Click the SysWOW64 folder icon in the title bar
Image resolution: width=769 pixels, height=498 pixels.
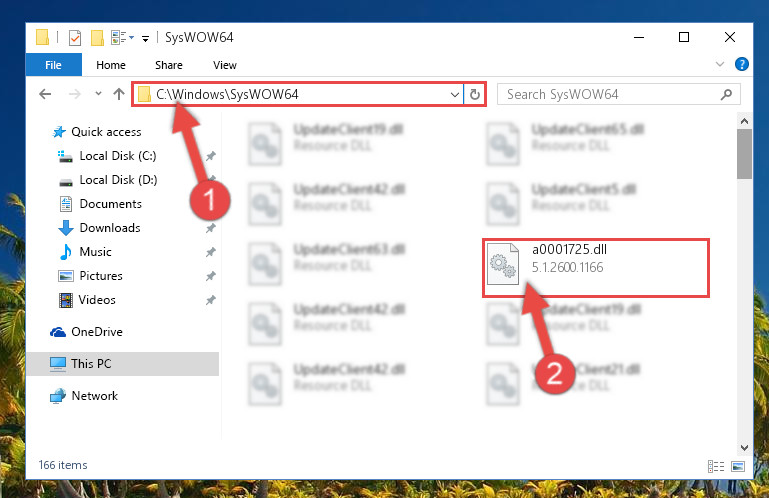(x=43, y=37)
